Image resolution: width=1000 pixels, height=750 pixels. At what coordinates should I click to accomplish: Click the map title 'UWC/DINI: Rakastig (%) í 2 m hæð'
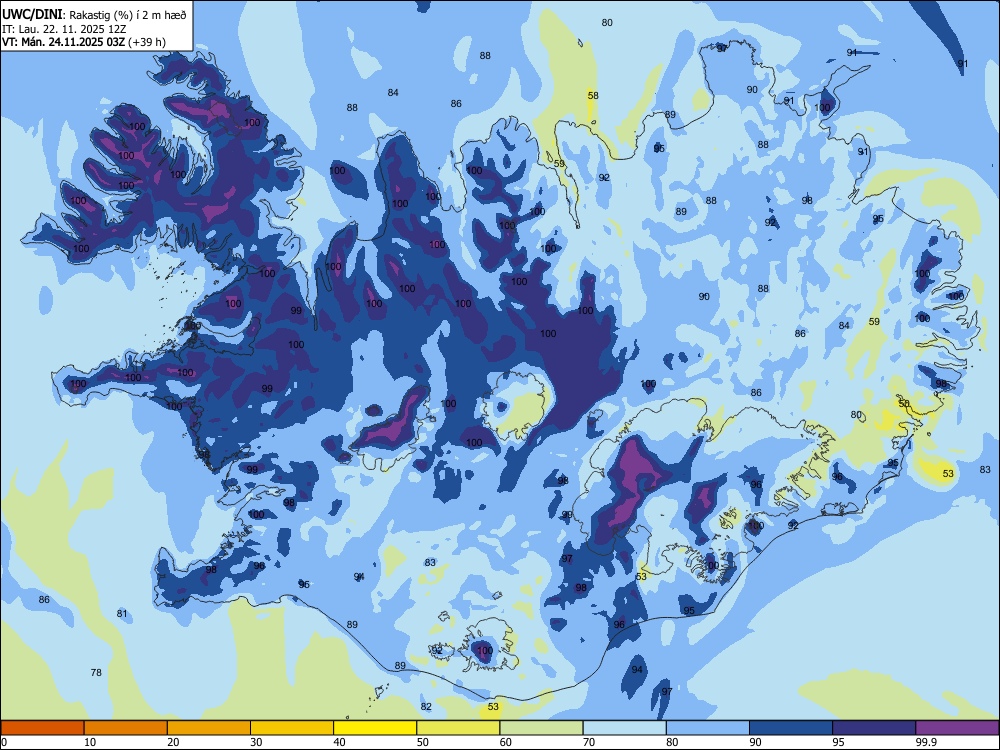pyautogui.click(x=94, y=14)
